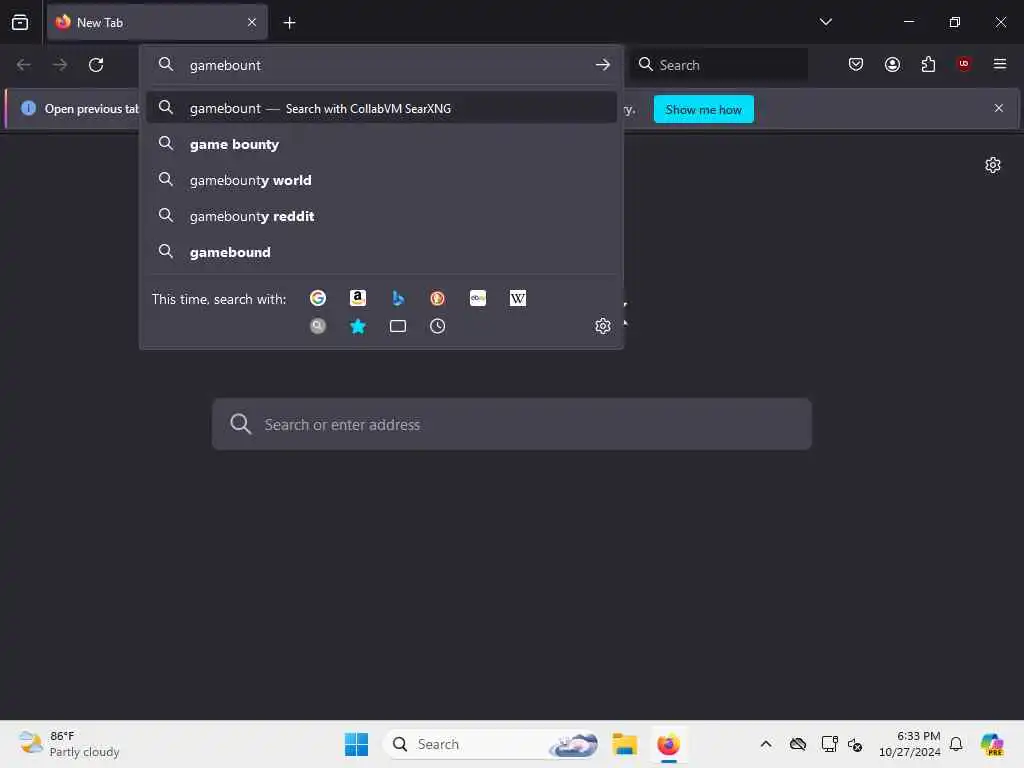Search this time with eBay
The height and width of the screenshot is (768, 1024).
point(477,298)
